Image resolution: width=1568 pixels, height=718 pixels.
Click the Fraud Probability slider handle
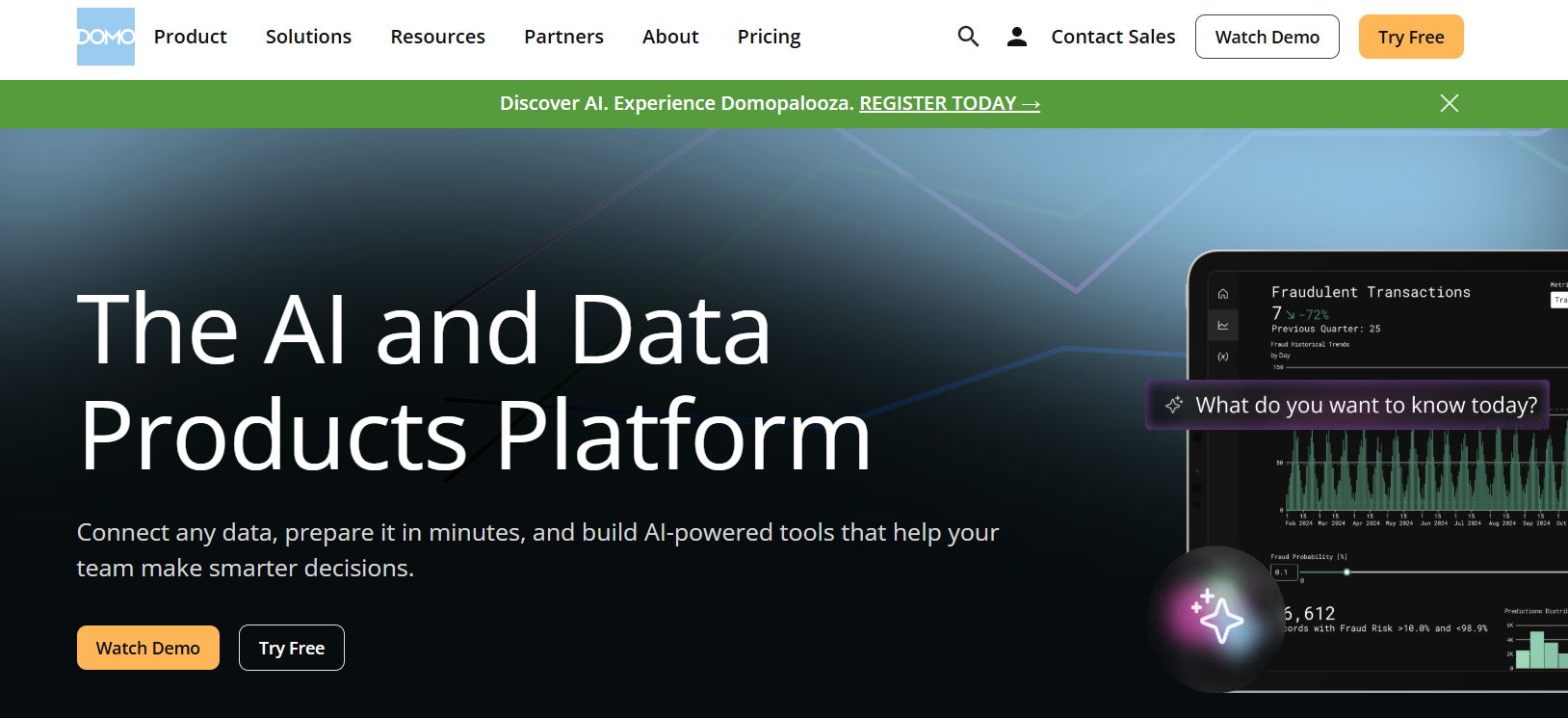1346,572
